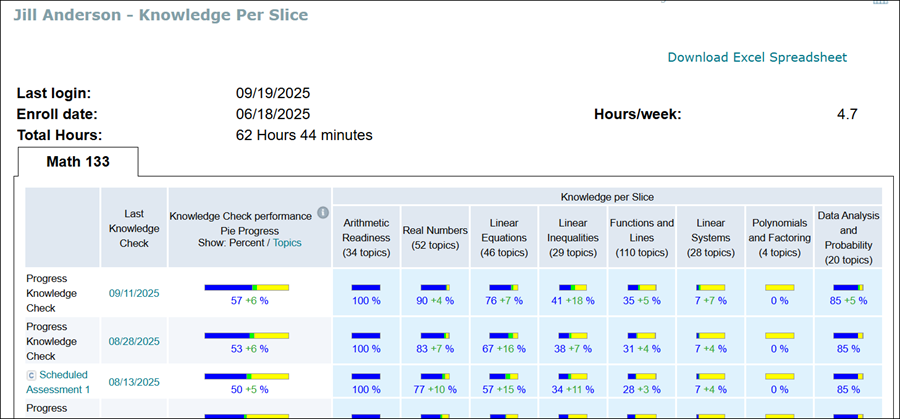
Task: Click the Linear Inequalities 41 +18 % bar
Action: (x=573, y=288)
